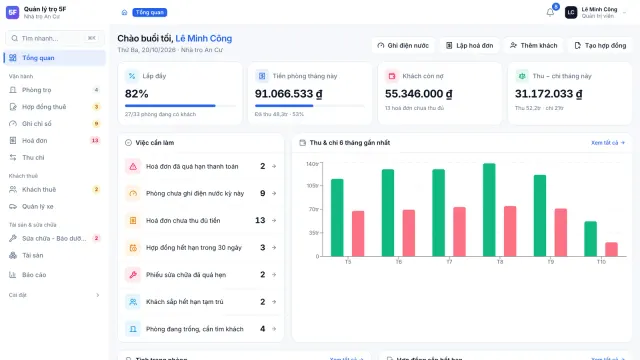Open Phòng trọ menu item
The image size is (640, 360).
click(x=55, y=90)
